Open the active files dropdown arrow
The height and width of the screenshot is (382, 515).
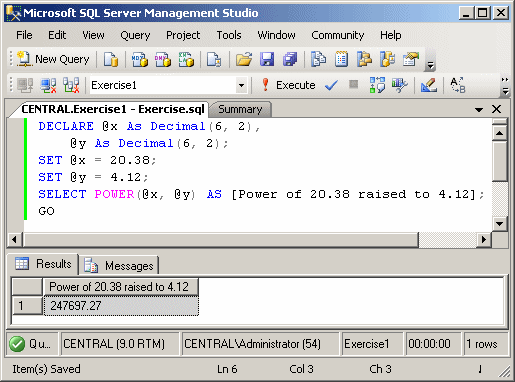tap(479, 110)
